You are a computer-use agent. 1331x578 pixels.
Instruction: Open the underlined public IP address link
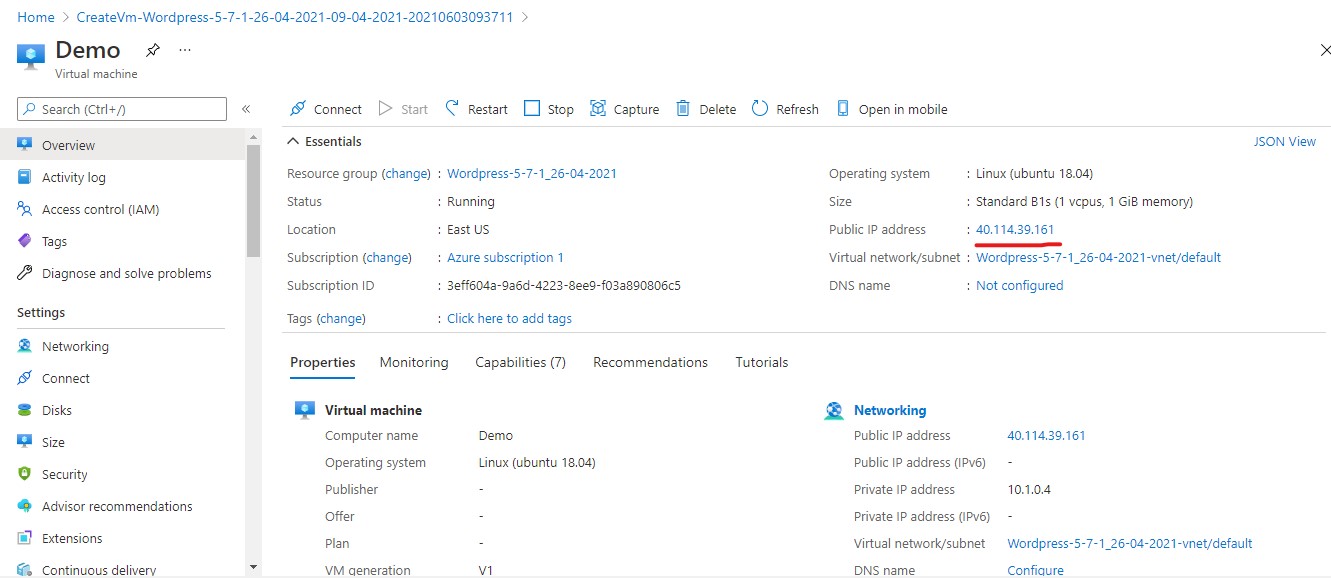click(x=1015, y=230)
